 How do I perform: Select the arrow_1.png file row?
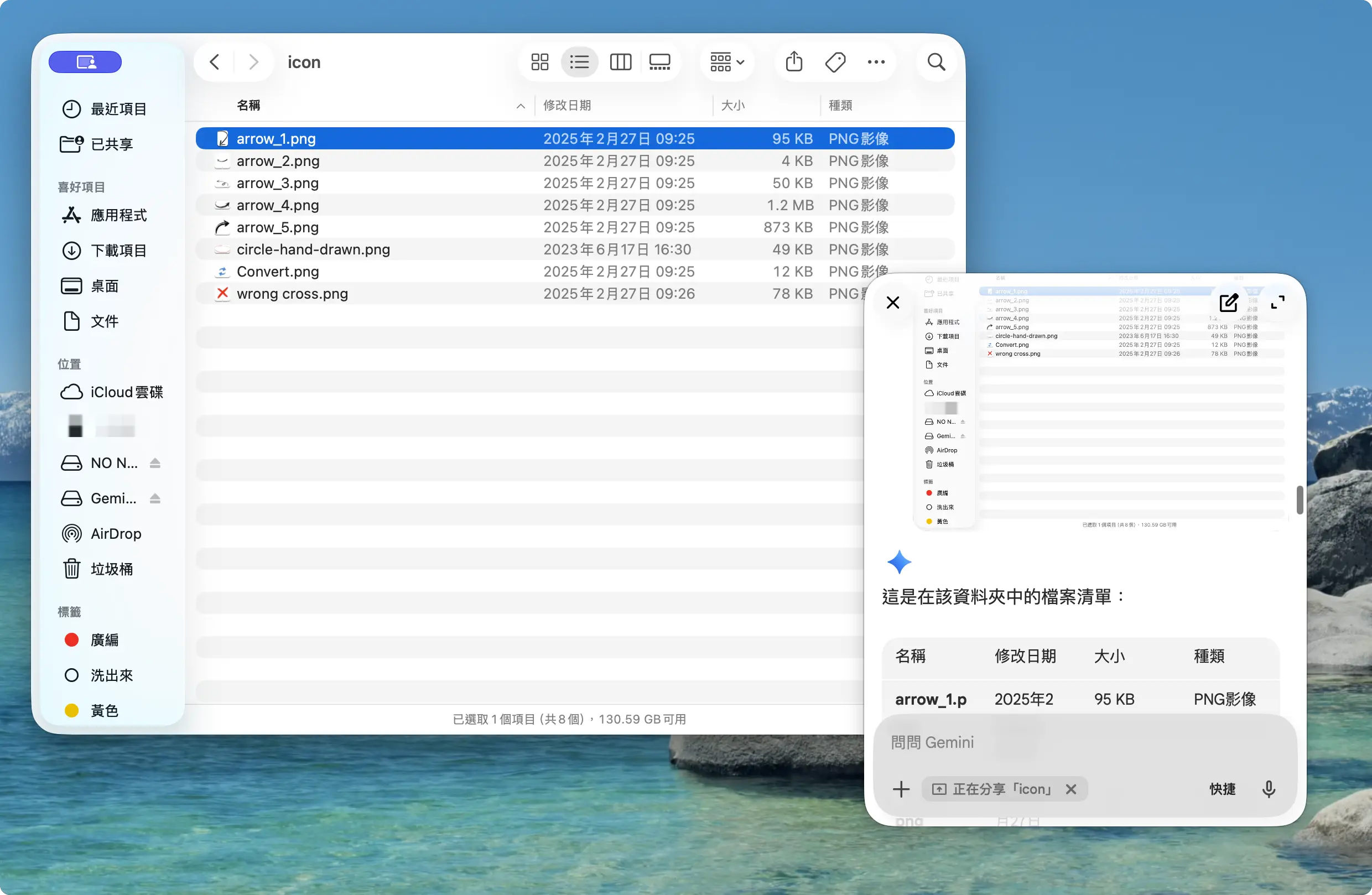pos(575,138)
